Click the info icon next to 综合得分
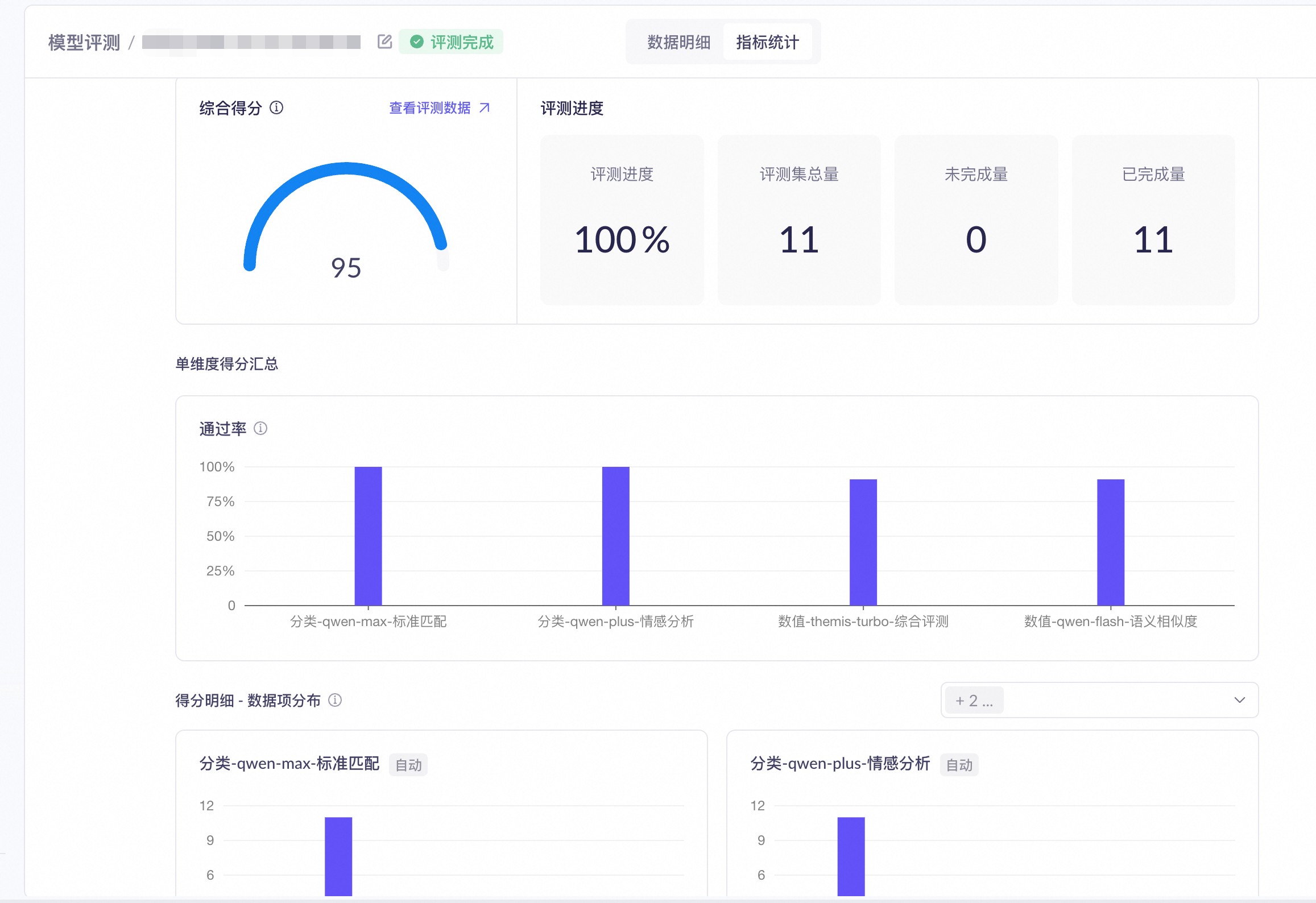The image size is (1316, 903). coord(276,107)
